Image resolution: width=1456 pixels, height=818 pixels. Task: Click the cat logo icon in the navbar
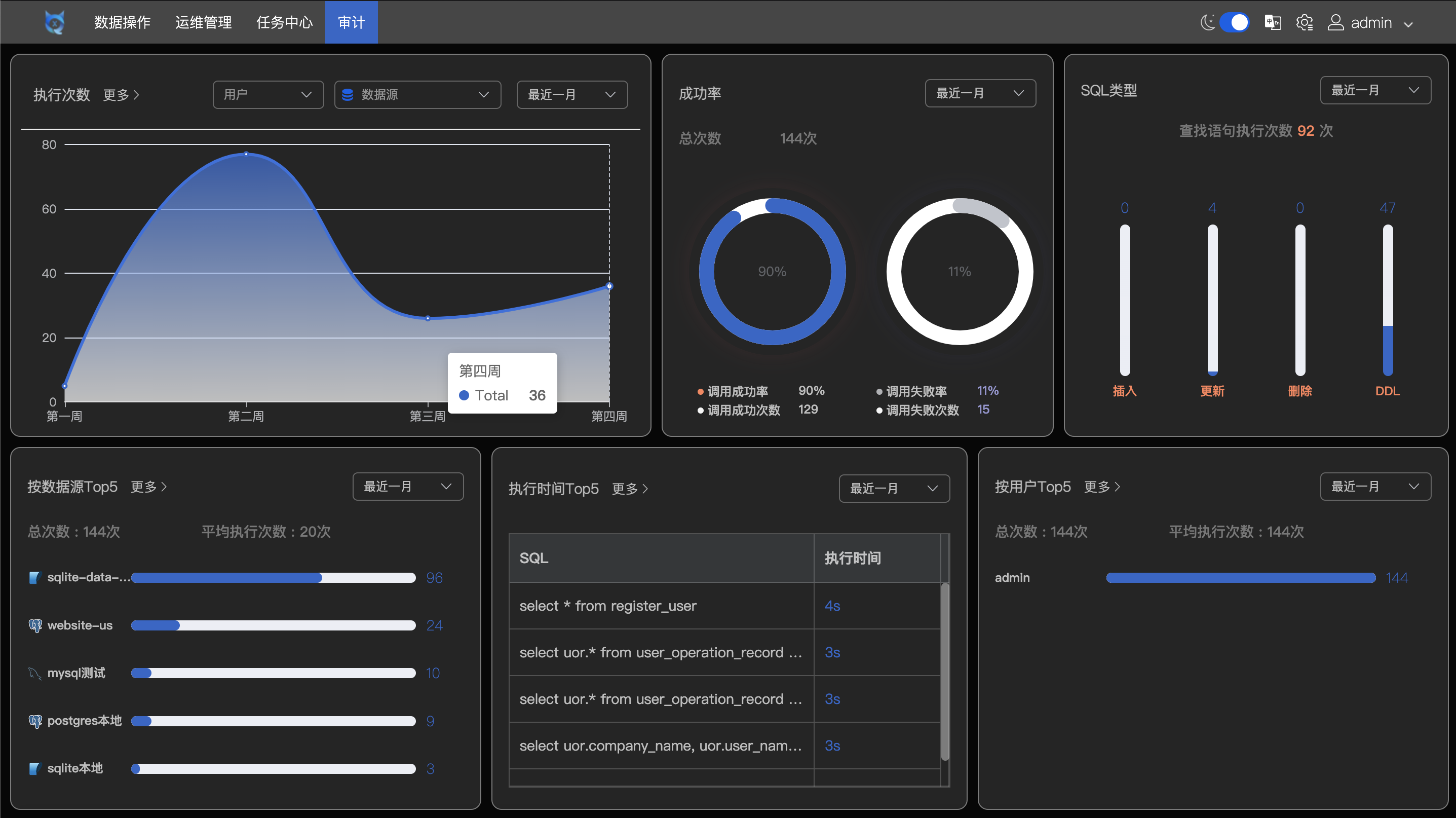tap(55, 23)
